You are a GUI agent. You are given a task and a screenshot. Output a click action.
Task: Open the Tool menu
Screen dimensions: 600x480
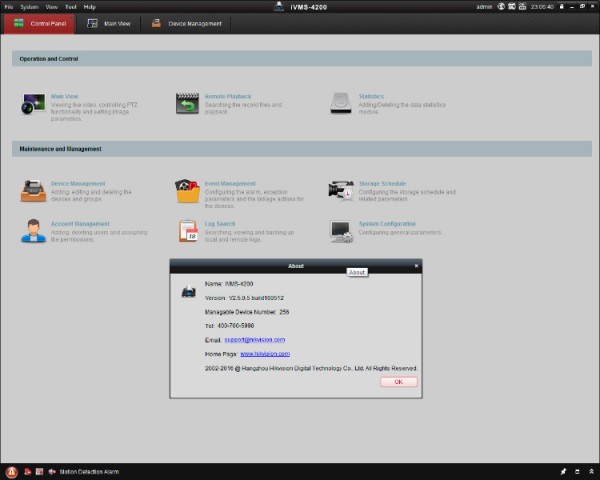click(71, 7)
